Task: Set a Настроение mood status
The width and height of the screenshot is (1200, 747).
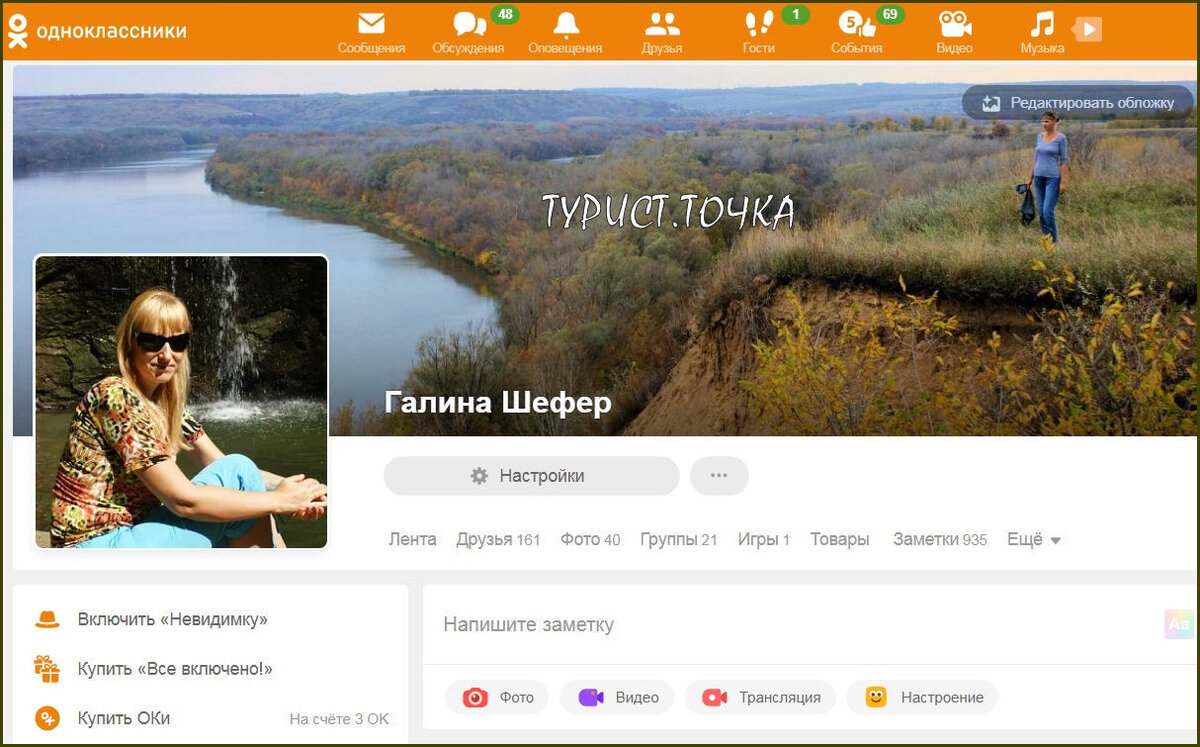Action: tap(922, 697)
